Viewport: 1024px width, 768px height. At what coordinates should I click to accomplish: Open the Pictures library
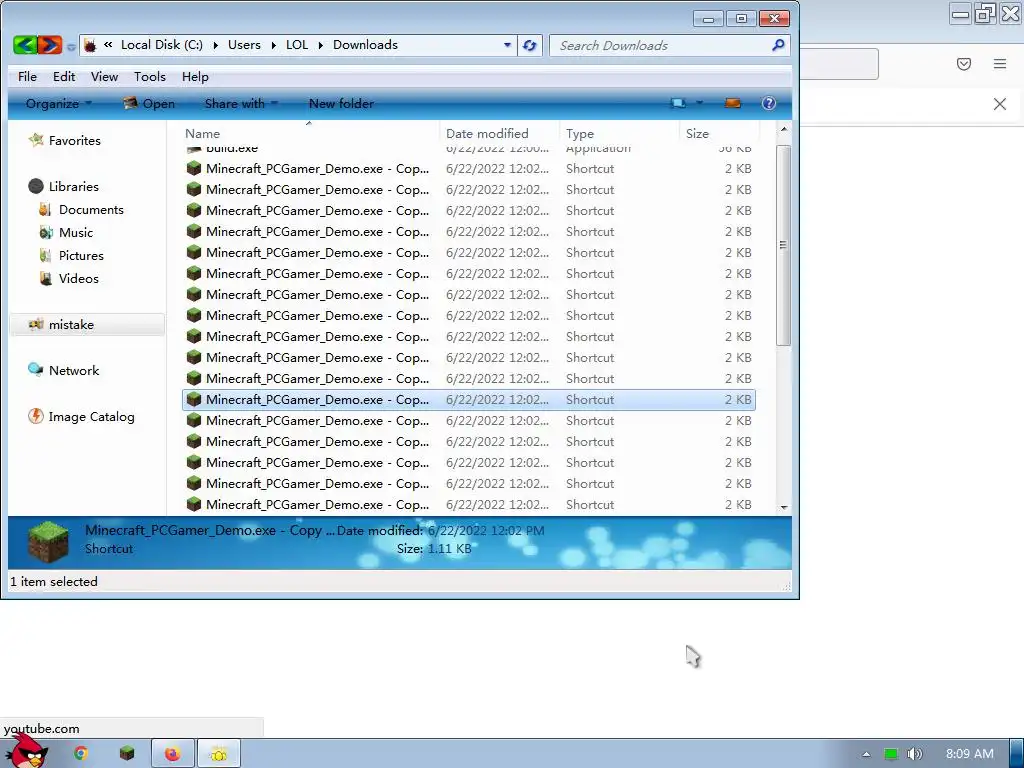(x=81, y=255)
